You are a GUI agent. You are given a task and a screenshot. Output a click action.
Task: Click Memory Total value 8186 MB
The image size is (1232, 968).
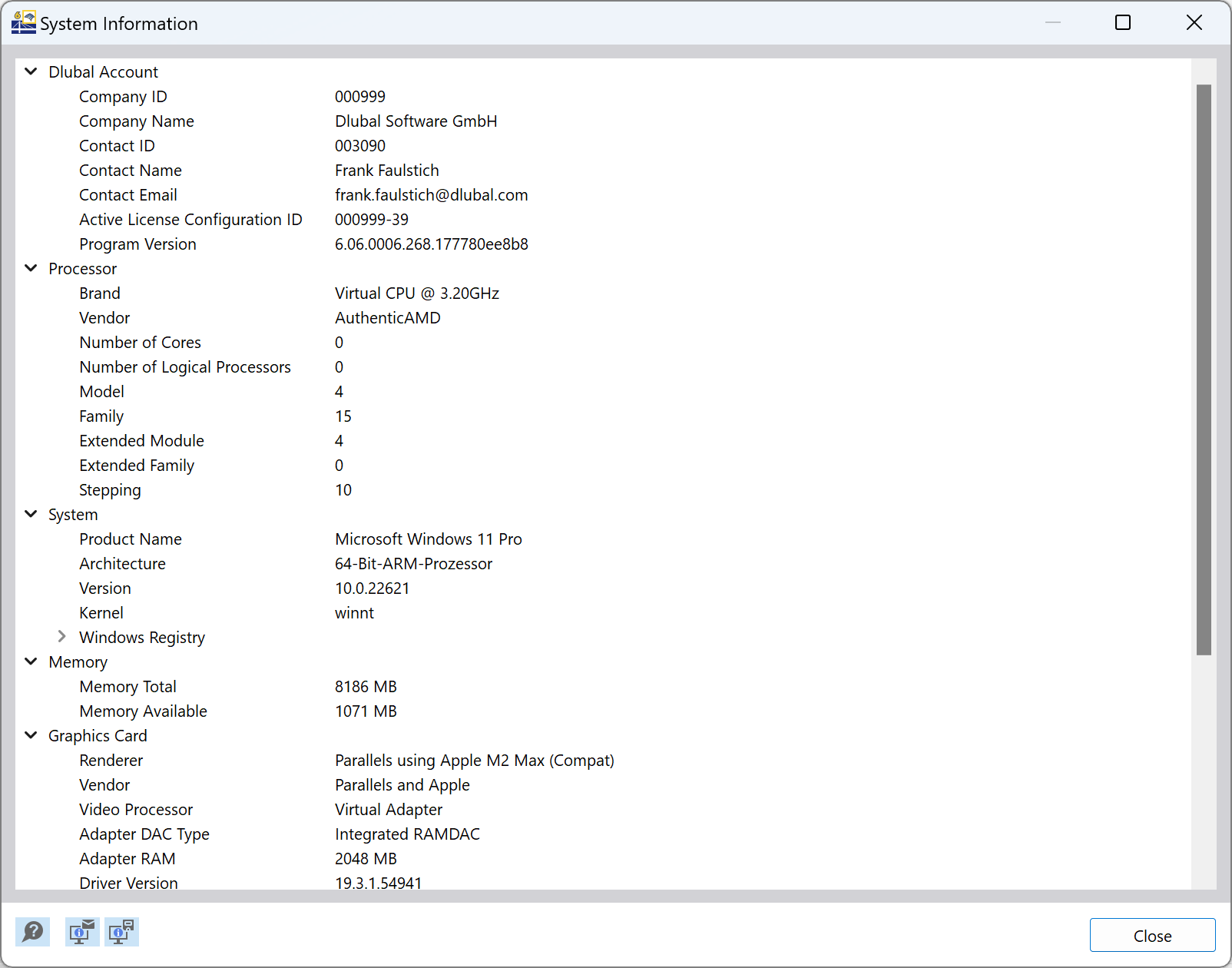click(x=366, y=686)
